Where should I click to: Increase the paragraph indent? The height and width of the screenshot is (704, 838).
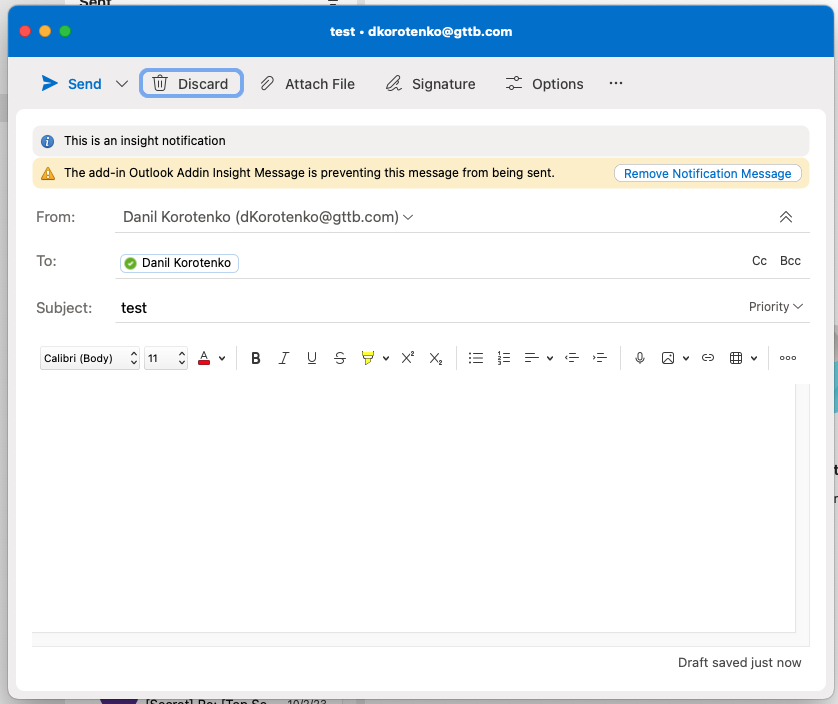coord(599,357)
